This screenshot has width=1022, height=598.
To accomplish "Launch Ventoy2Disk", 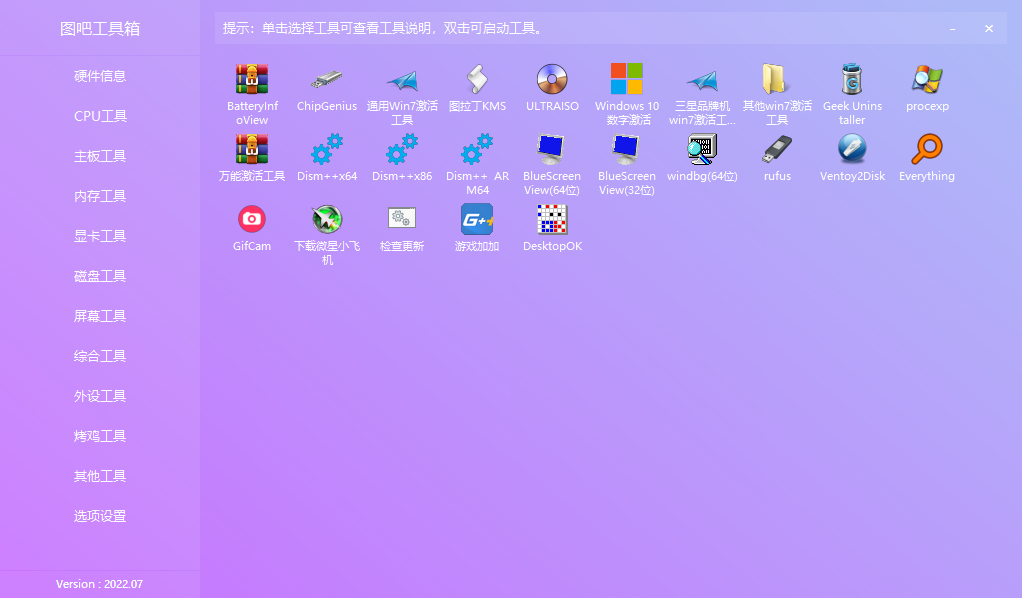I will [x=852, y=155].
